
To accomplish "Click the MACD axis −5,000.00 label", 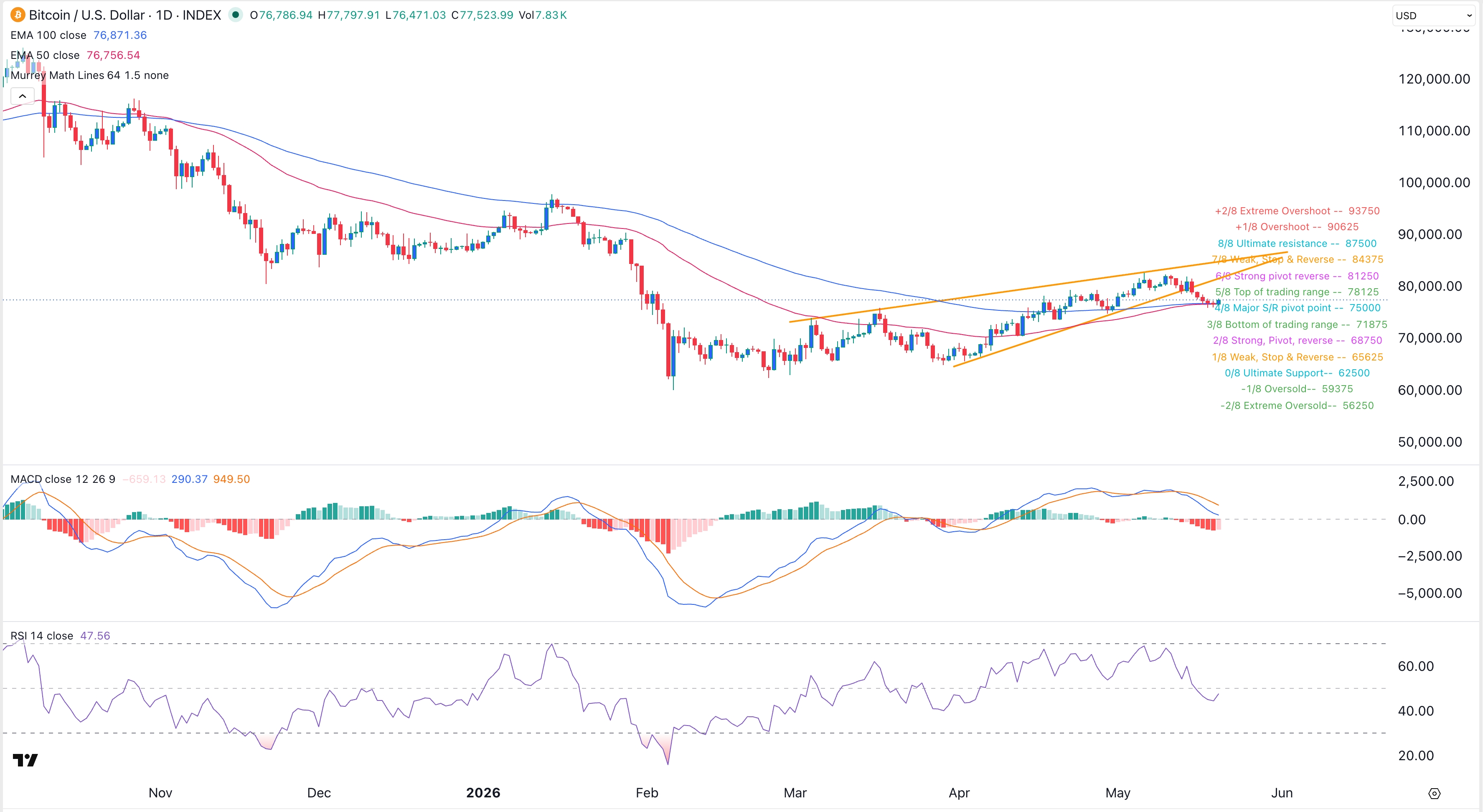I will tap(1430, 593).
